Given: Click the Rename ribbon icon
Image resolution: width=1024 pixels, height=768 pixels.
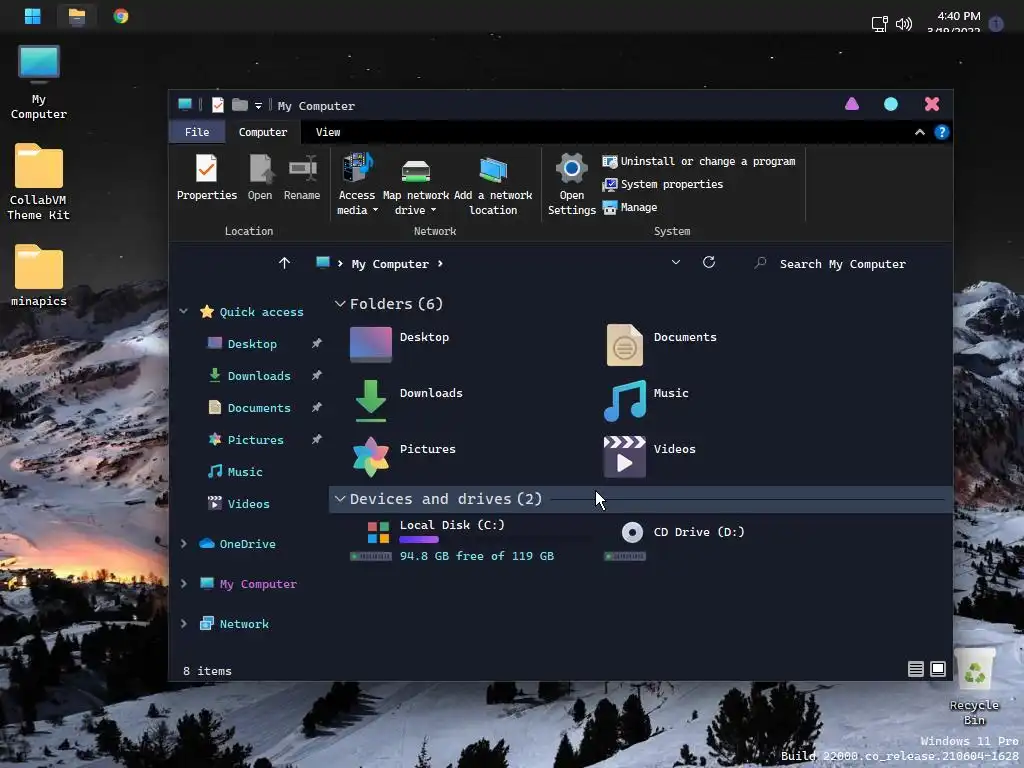Looking at the screenshot, I should click(x=302, y=168).
